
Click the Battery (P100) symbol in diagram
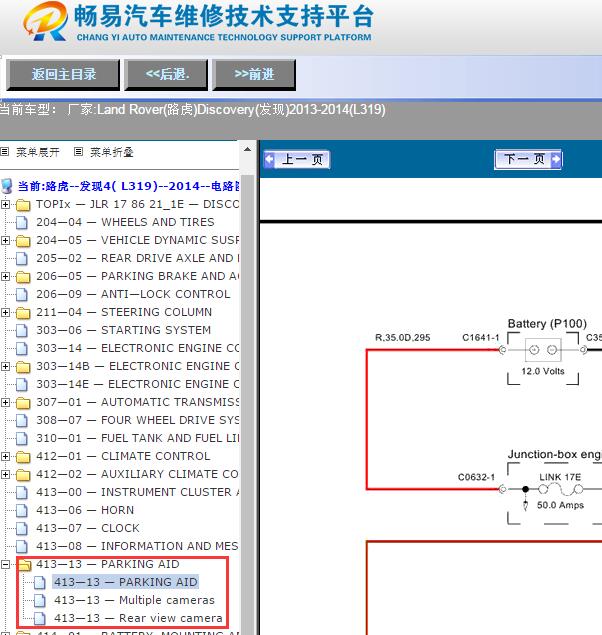coord(543,350)
